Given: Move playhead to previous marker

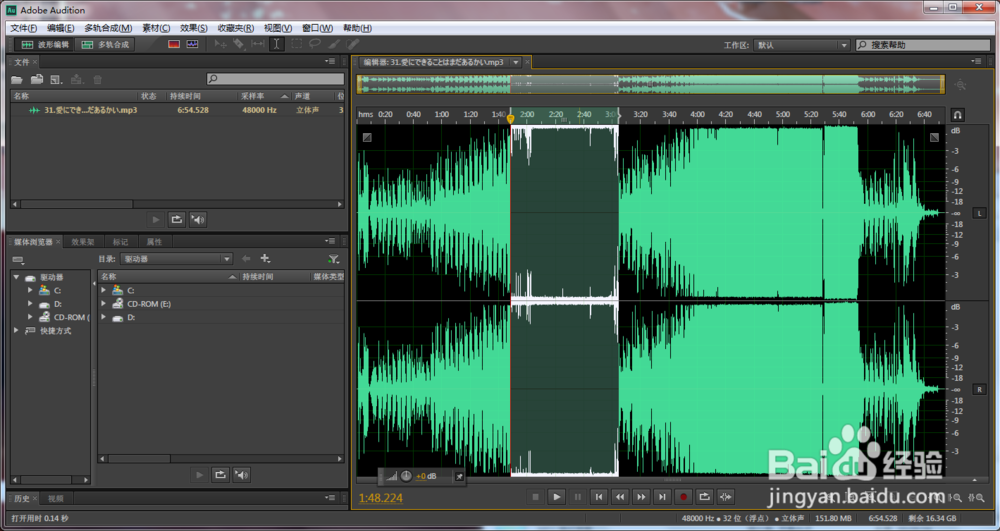Looking at the screenshot, I should pyautogui.click(x=599, y=497).
